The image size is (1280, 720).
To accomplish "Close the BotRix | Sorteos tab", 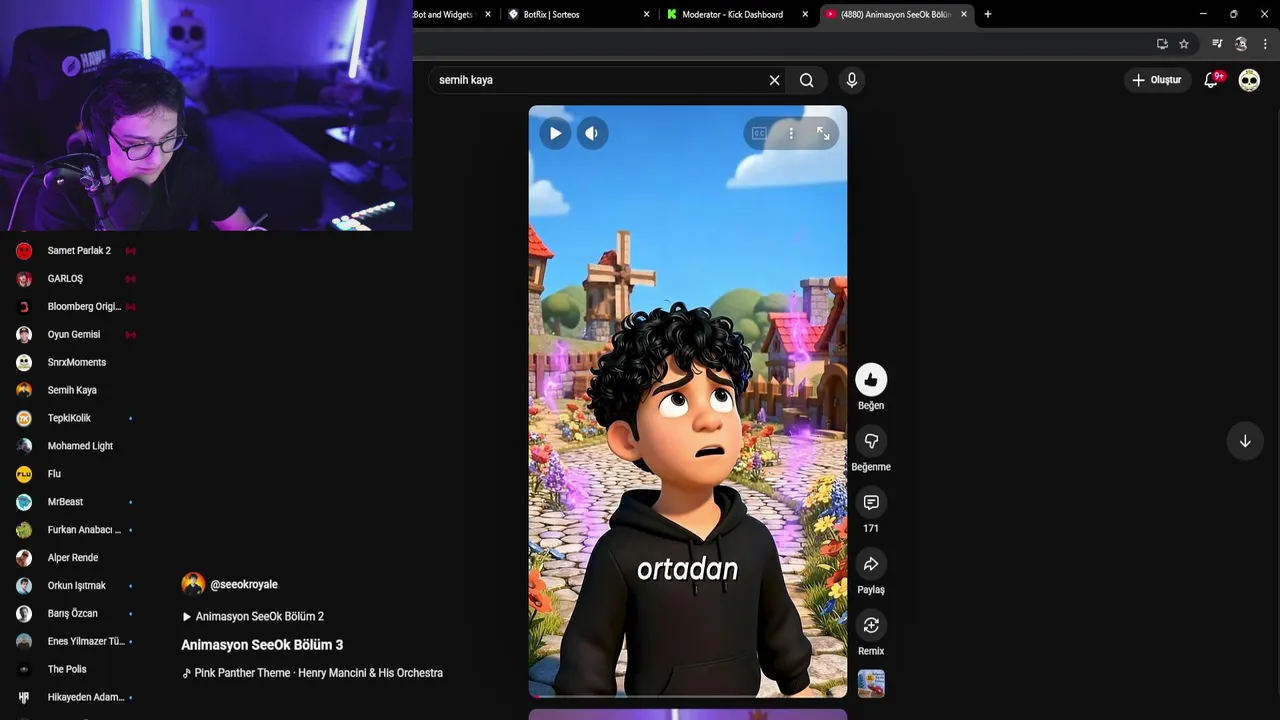I will 646,14.
